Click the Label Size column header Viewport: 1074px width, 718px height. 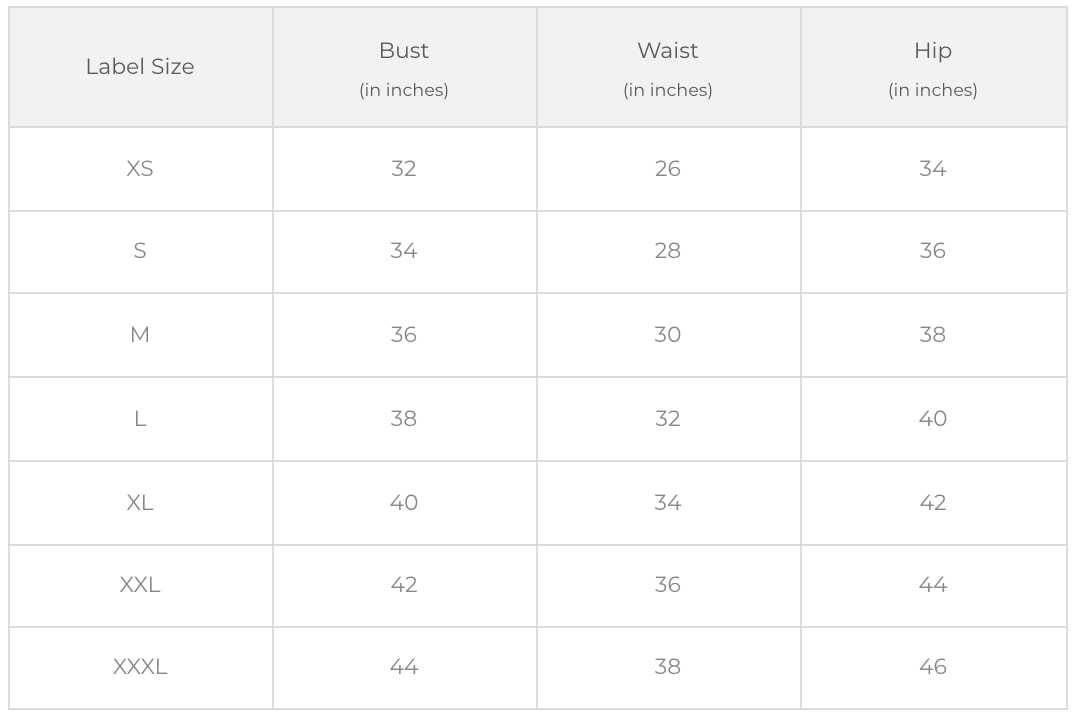coord(140,67)
